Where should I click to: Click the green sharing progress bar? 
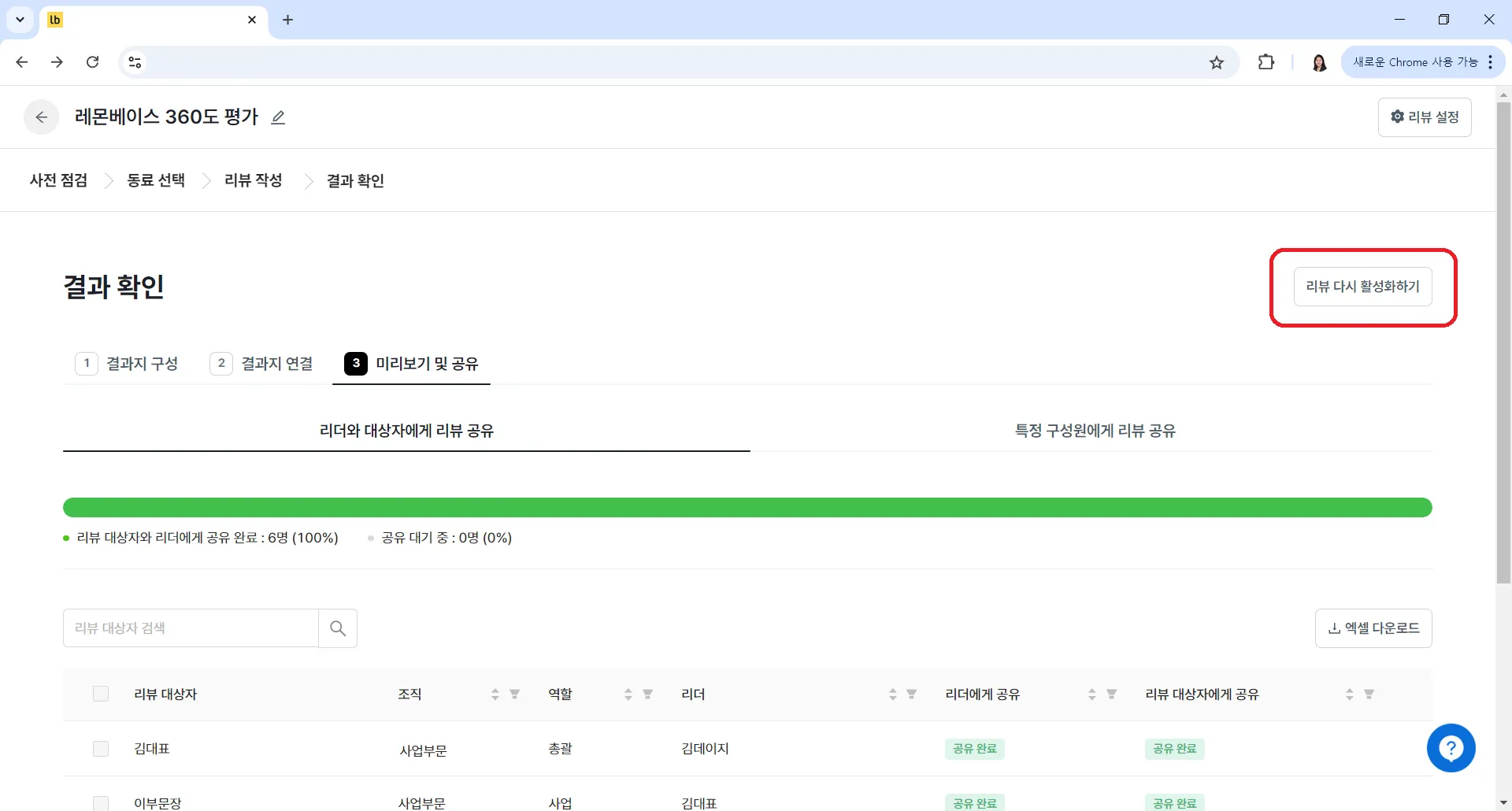click(747, 508)
